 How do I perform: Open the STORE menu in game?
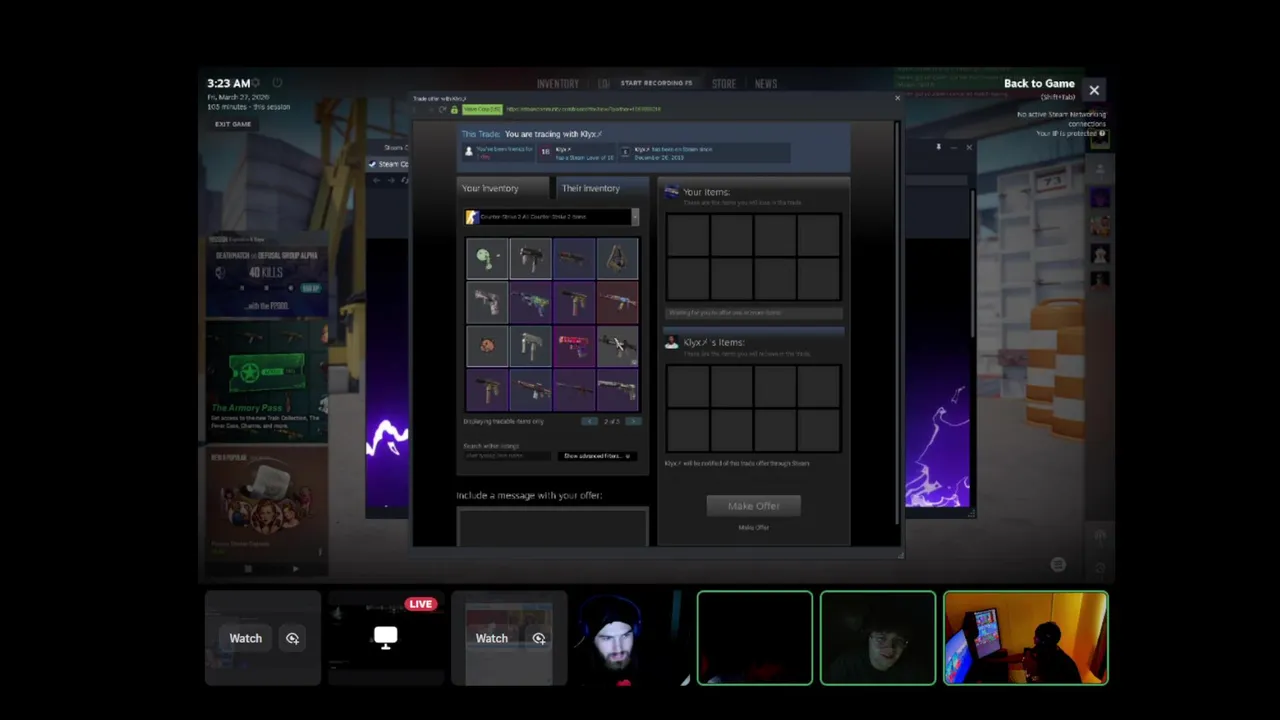723,84
